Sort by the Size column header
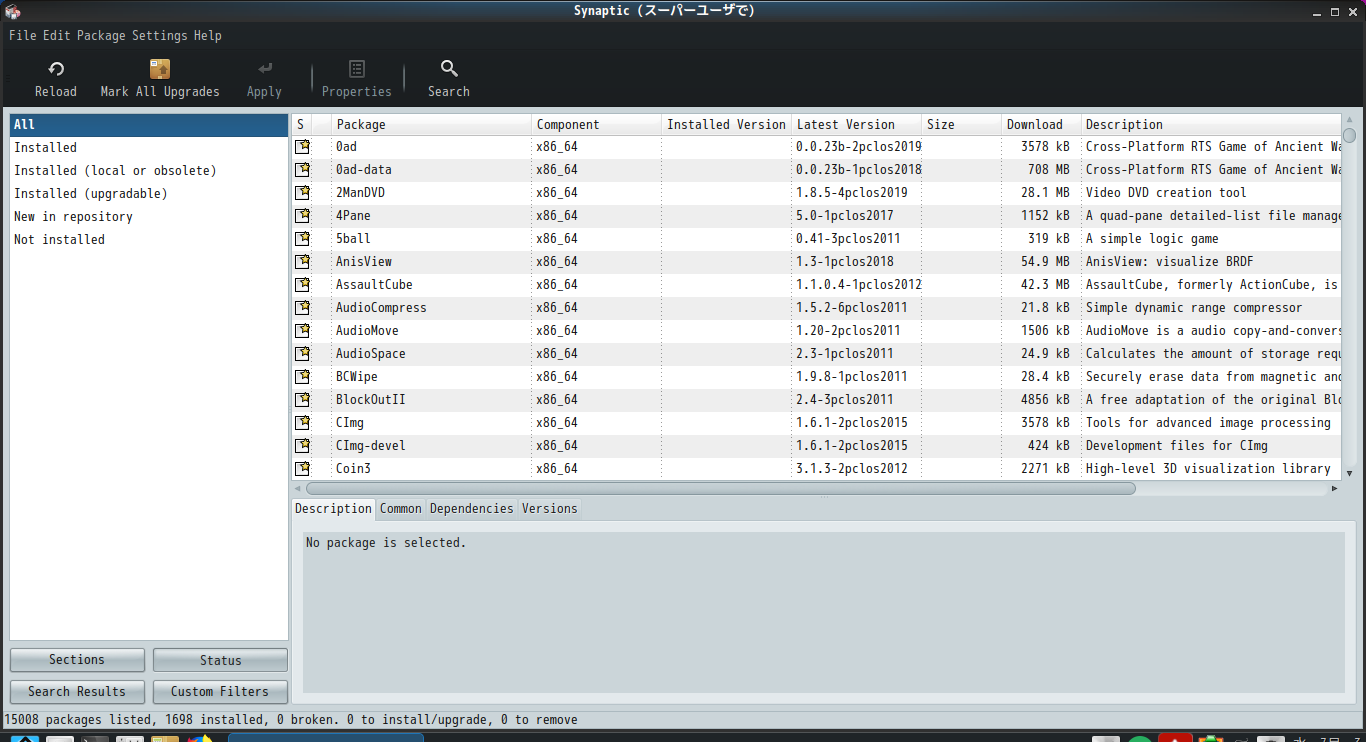This screenshot has height=742, width=1366. click(x=961, y=124)
